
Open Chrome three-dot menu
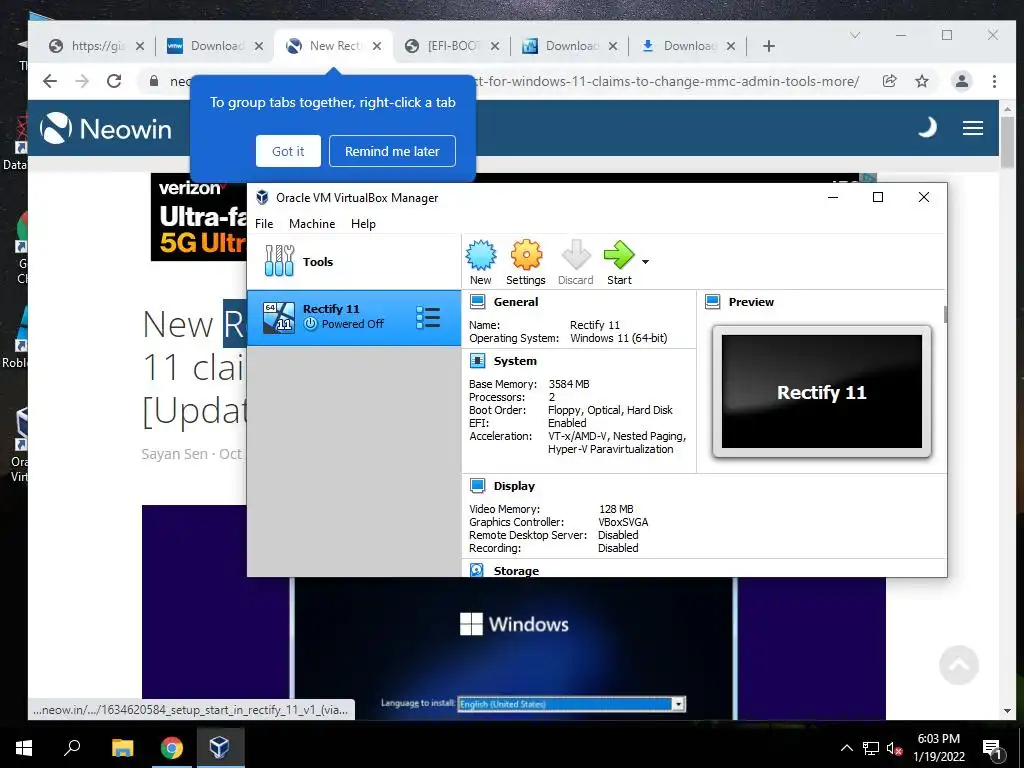point(994,81)
